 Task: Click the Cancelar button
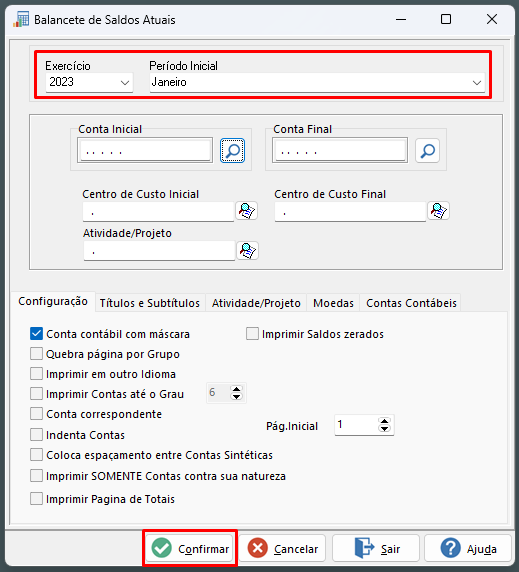pos(282,548)
